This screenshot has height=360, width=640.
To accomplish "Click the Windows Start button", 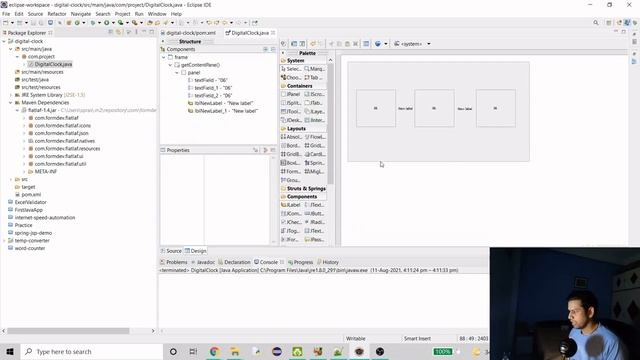I will click(x=10, y=351).
